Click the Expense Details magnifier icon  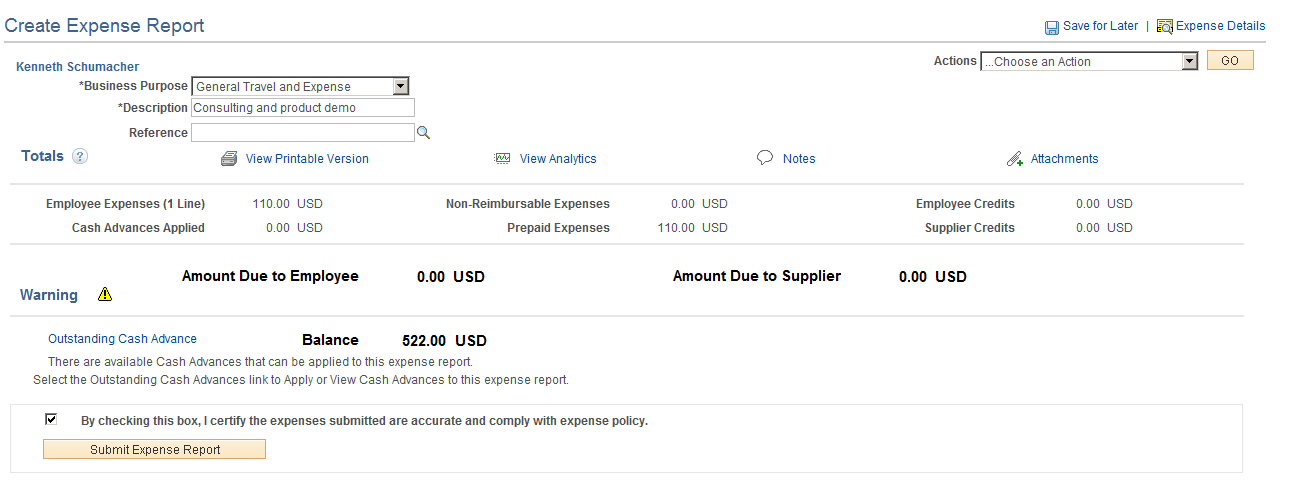click(x=1165, y=27)
